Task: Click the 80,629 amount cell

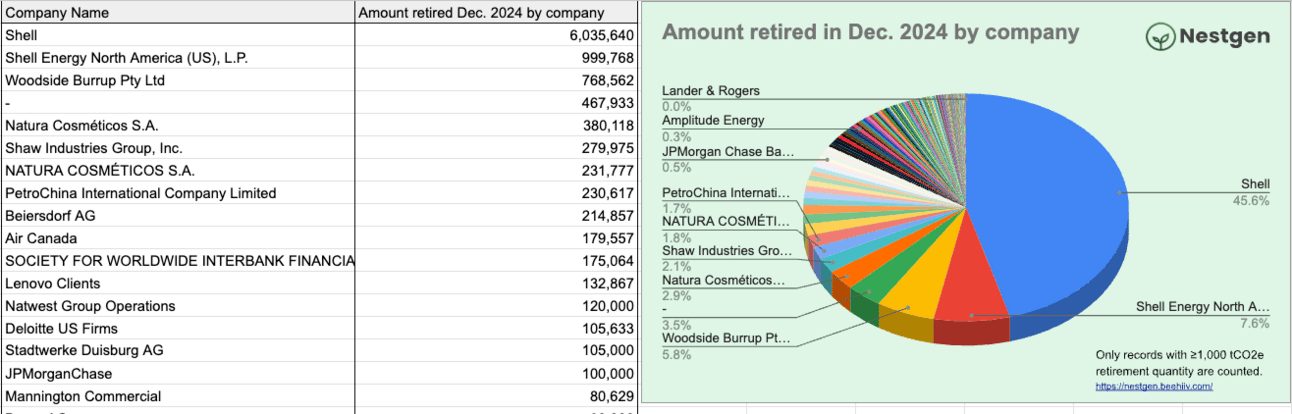Action: [x=497, y=396]
